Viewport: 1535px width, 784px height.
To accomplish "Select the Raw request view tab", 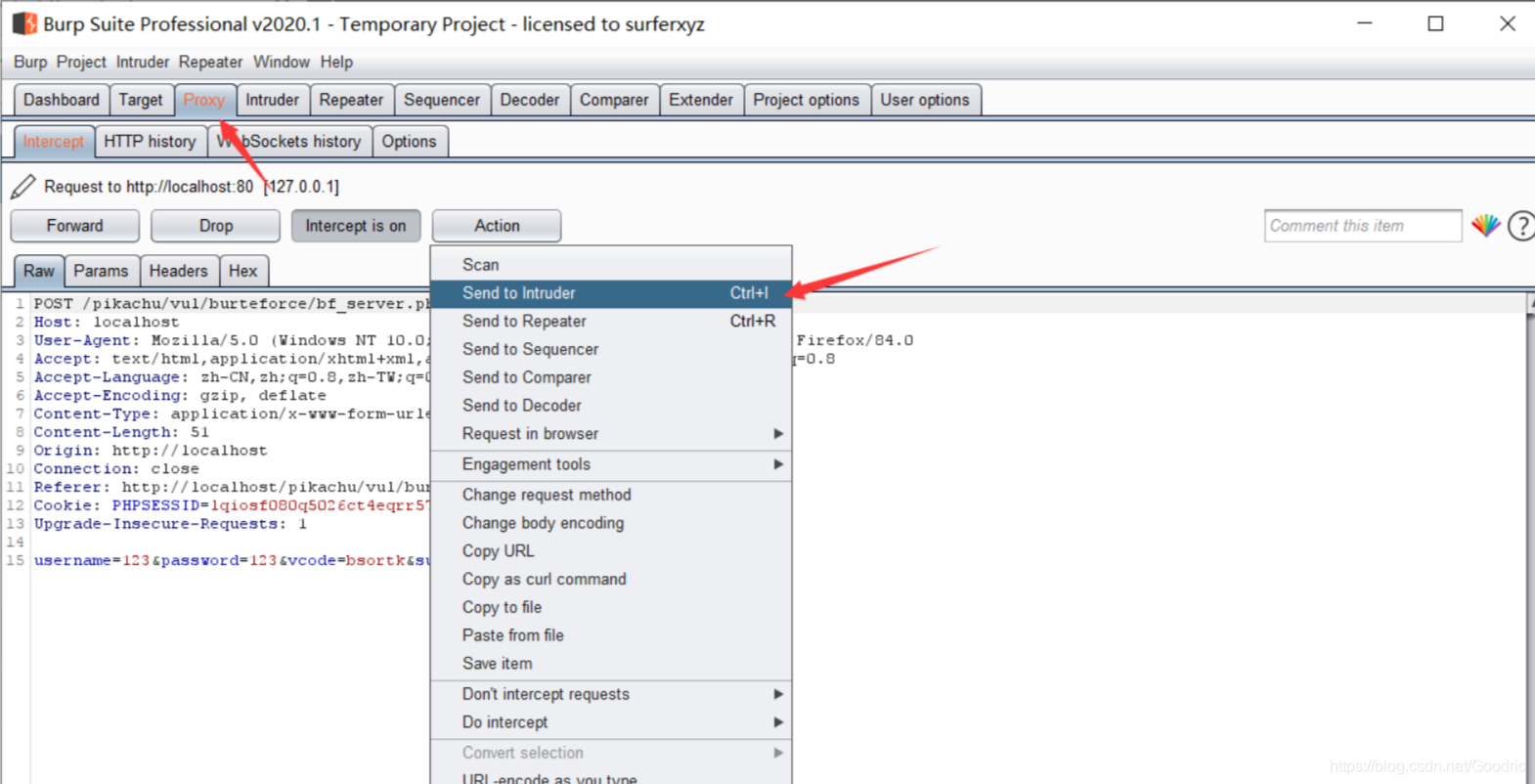I will click(x=39, y=271).
